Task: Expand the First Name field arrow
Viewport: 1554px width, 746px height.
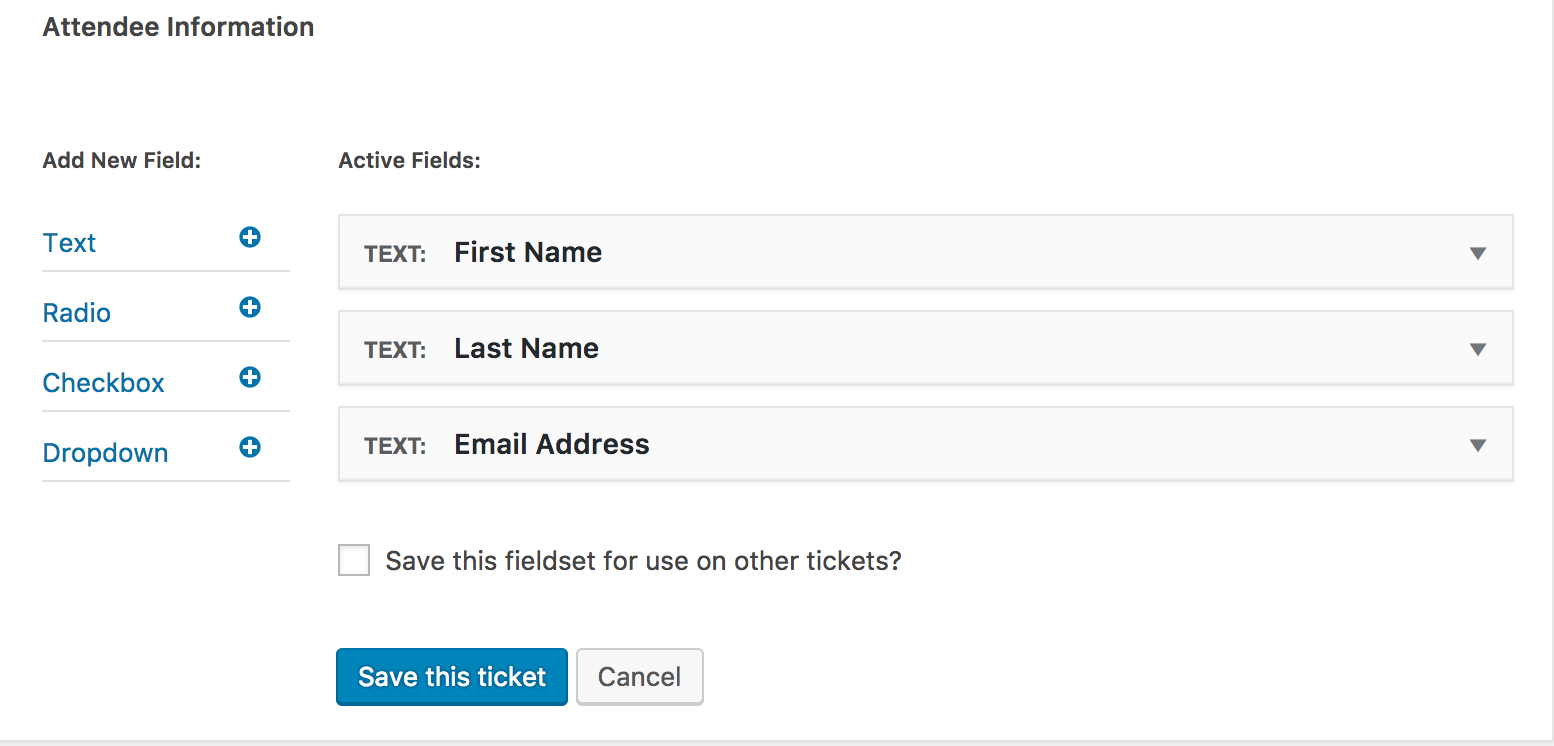Action: [x=1477, y=253]
